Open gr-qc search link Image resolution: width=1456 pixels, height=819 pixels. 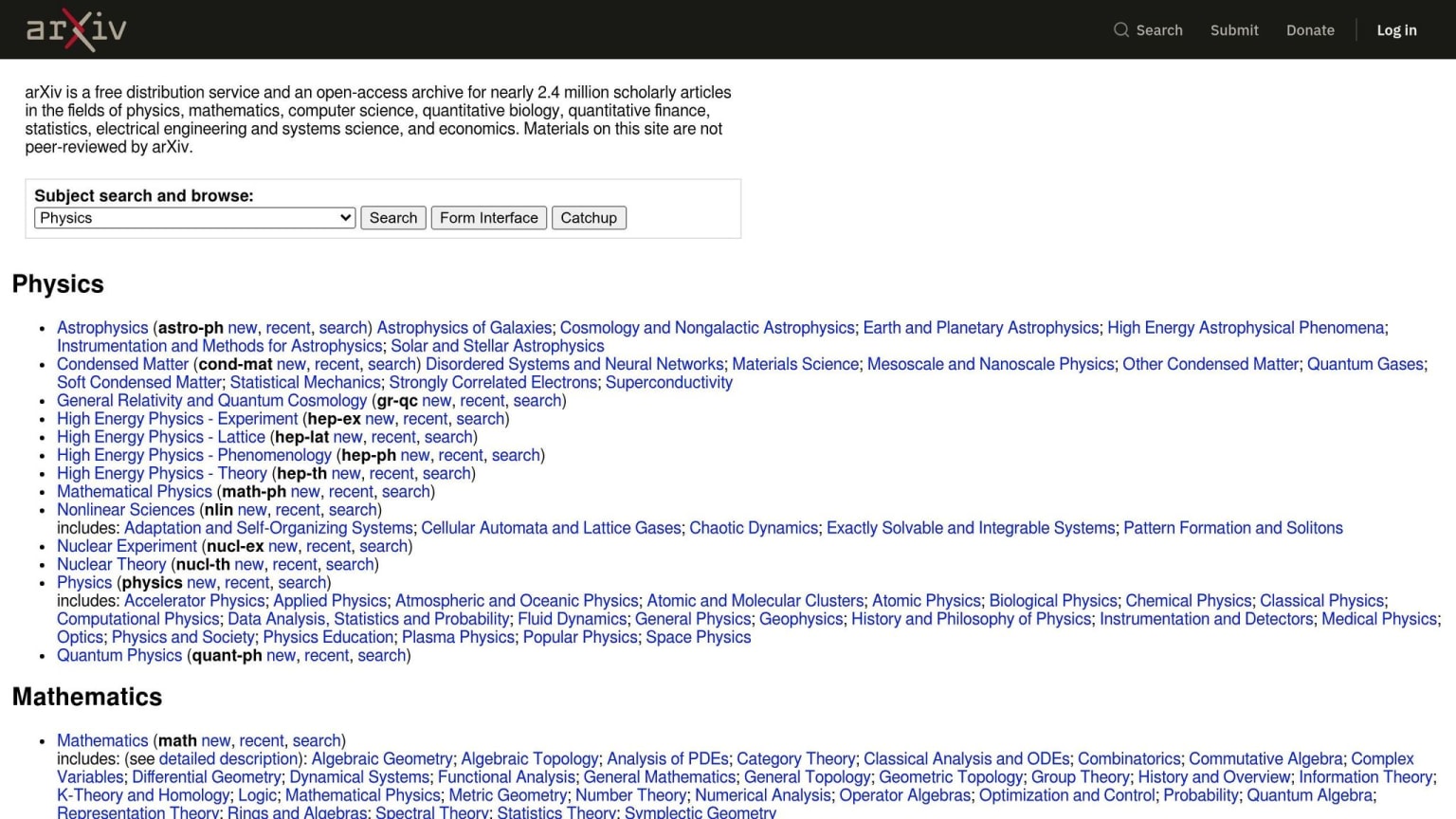tap(537, 401)
